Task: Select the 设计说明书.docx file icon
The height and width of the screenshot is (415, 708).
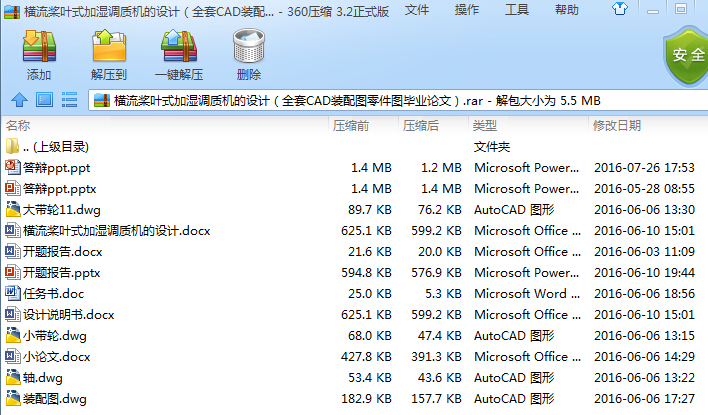Action: 13,314
